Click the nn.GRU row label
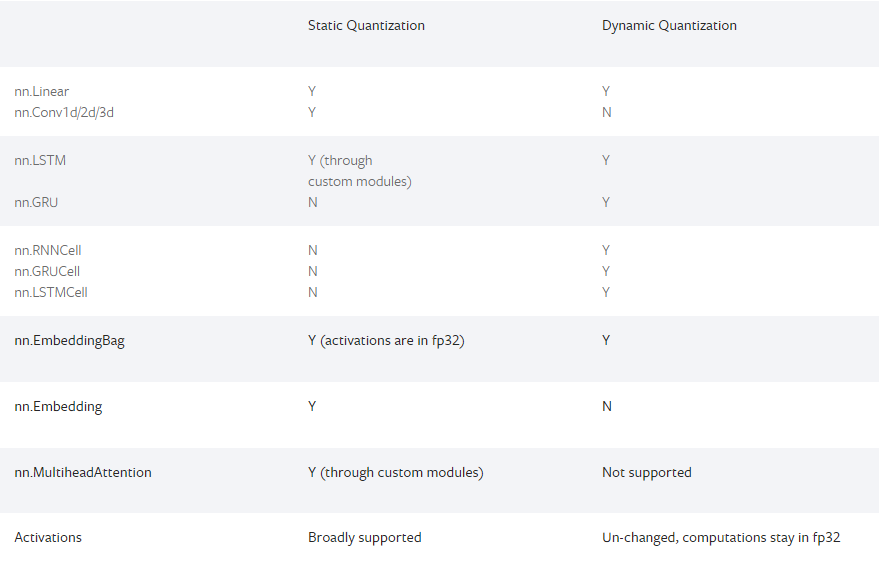This screenshot has width=879, height=568. 36,203
